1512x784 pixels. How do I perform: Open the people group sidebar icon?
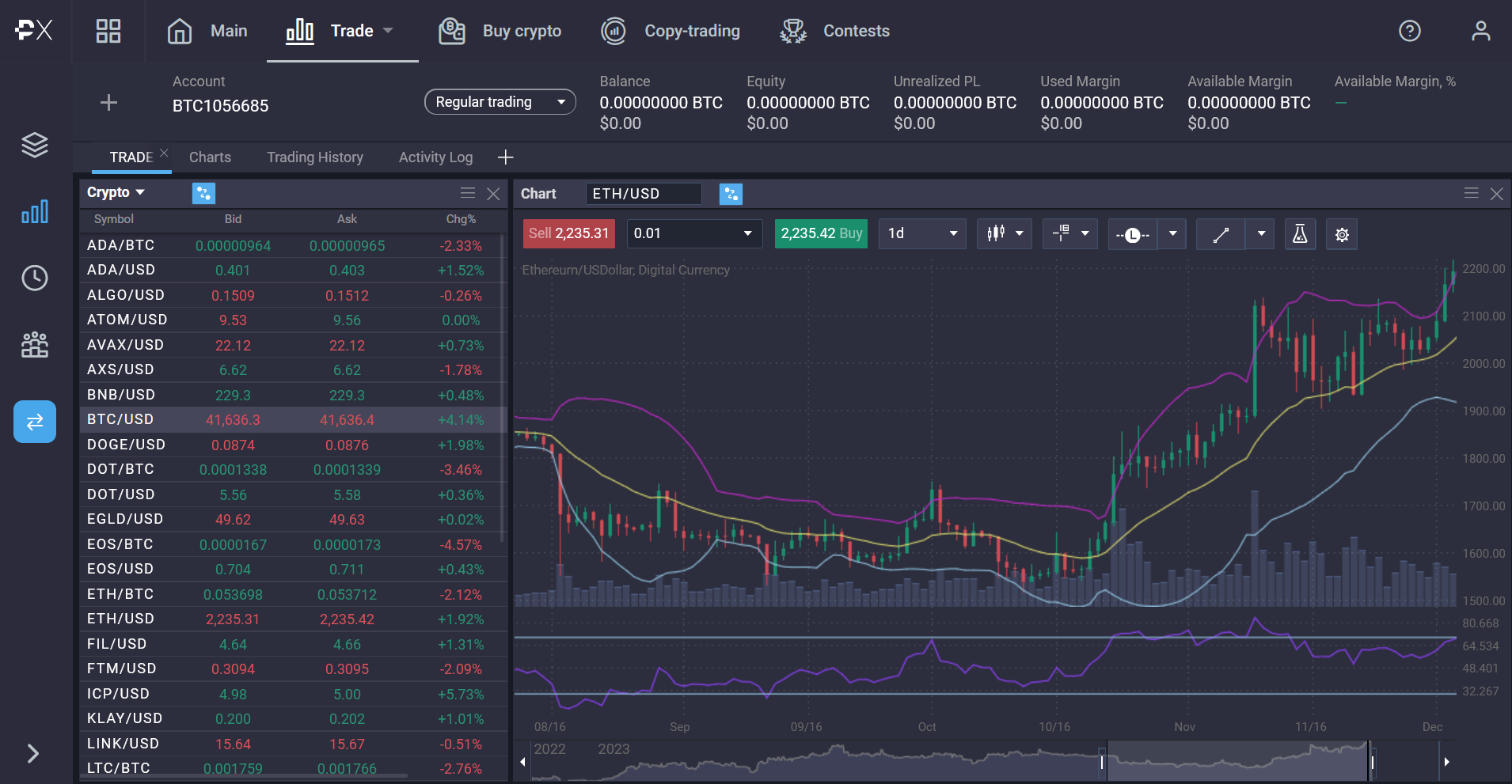[x=35, y=344]
